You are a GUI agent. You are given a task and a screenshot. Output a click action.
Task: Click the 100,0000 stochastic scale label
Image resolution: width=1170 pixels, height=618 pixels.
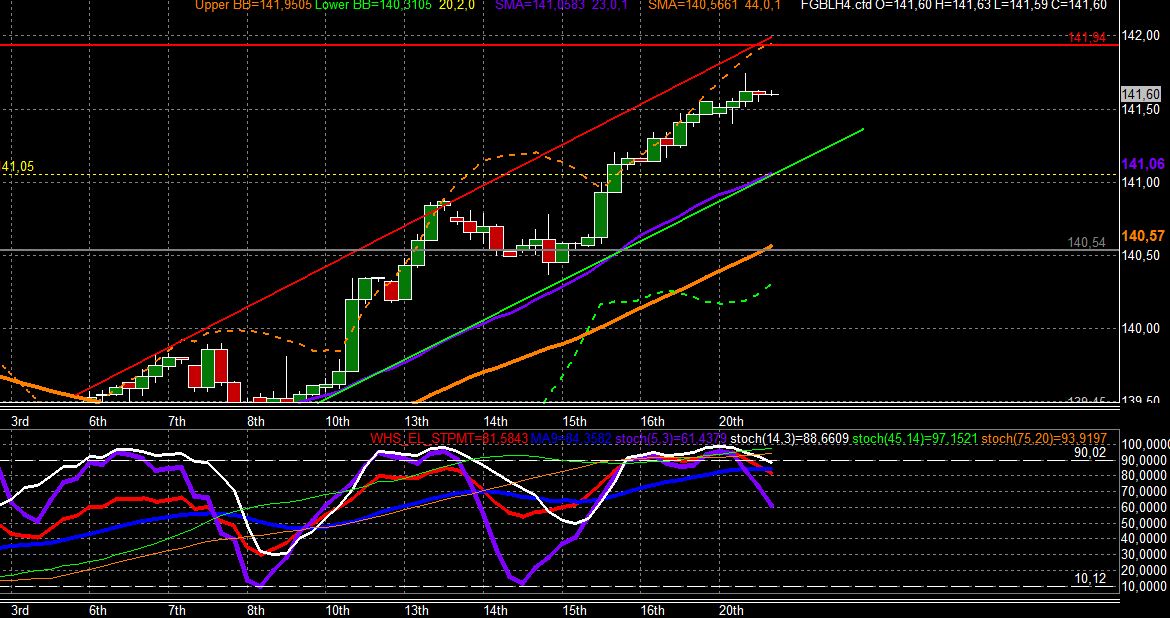pyautogui.click(x=1146, y=445)
